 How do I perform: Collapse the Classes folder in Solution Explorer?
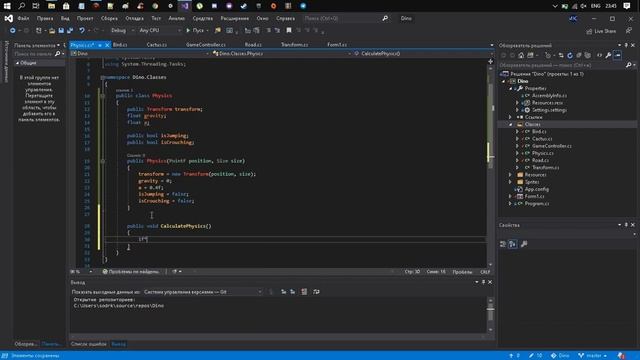point(511,124)
